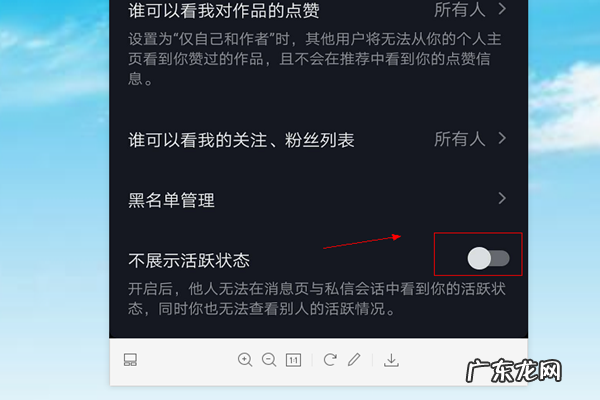Viewport: 600px width, 400px height.
Task: Click the zoom in magnifier icon
Action: point(245,360)
